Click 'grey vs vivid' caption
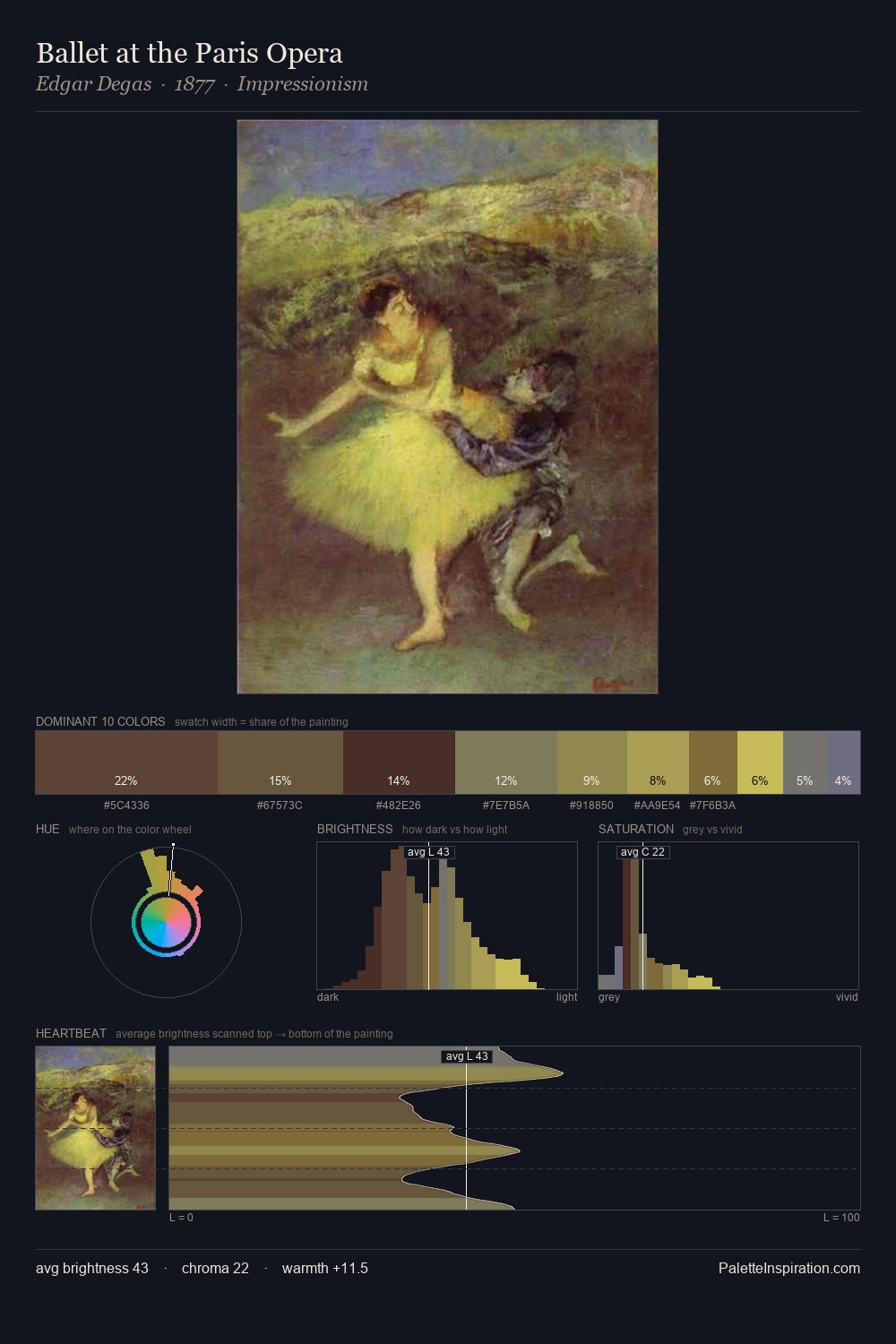 [712, 829]
